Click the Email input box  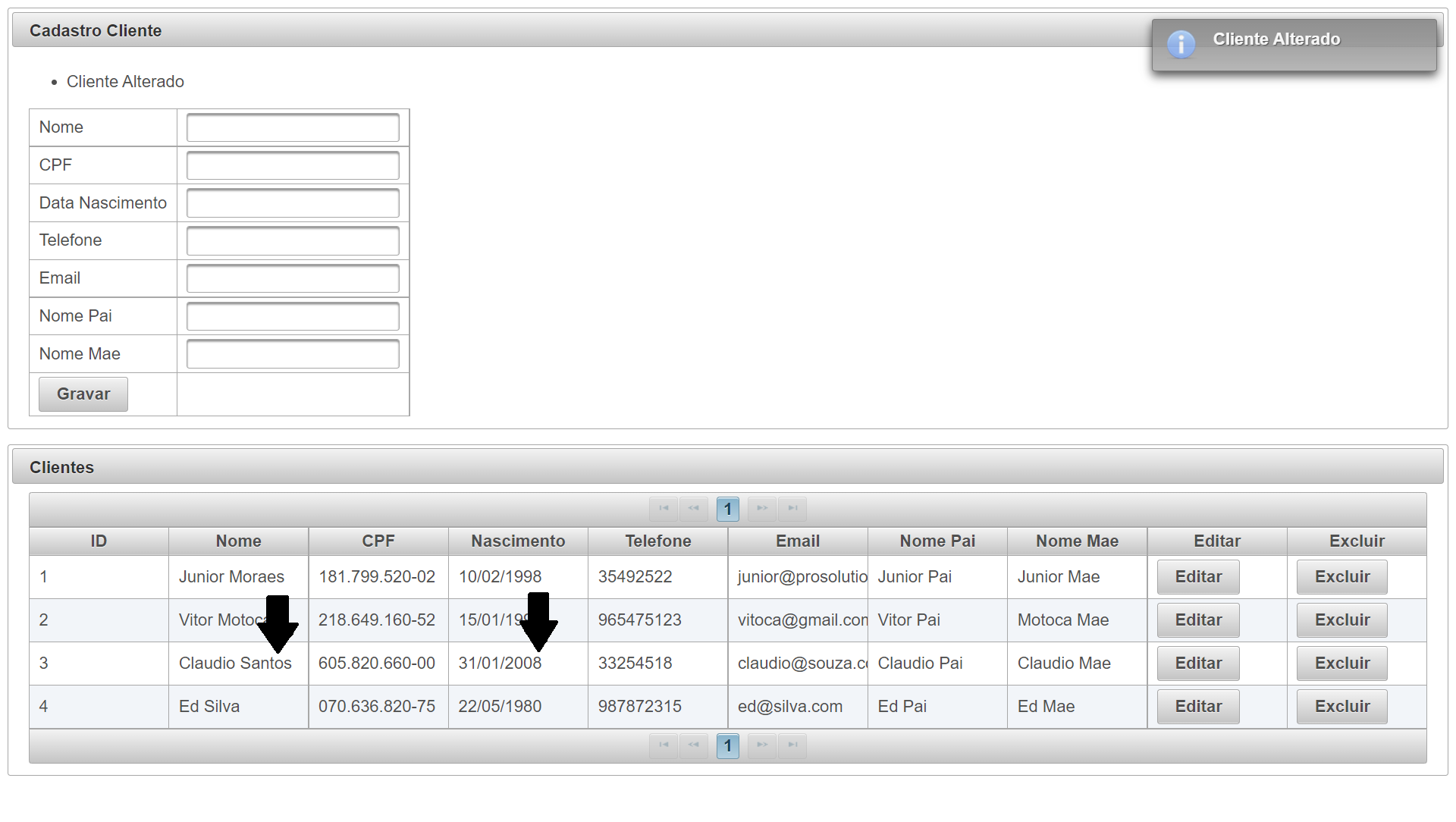(x=293, y=278)
